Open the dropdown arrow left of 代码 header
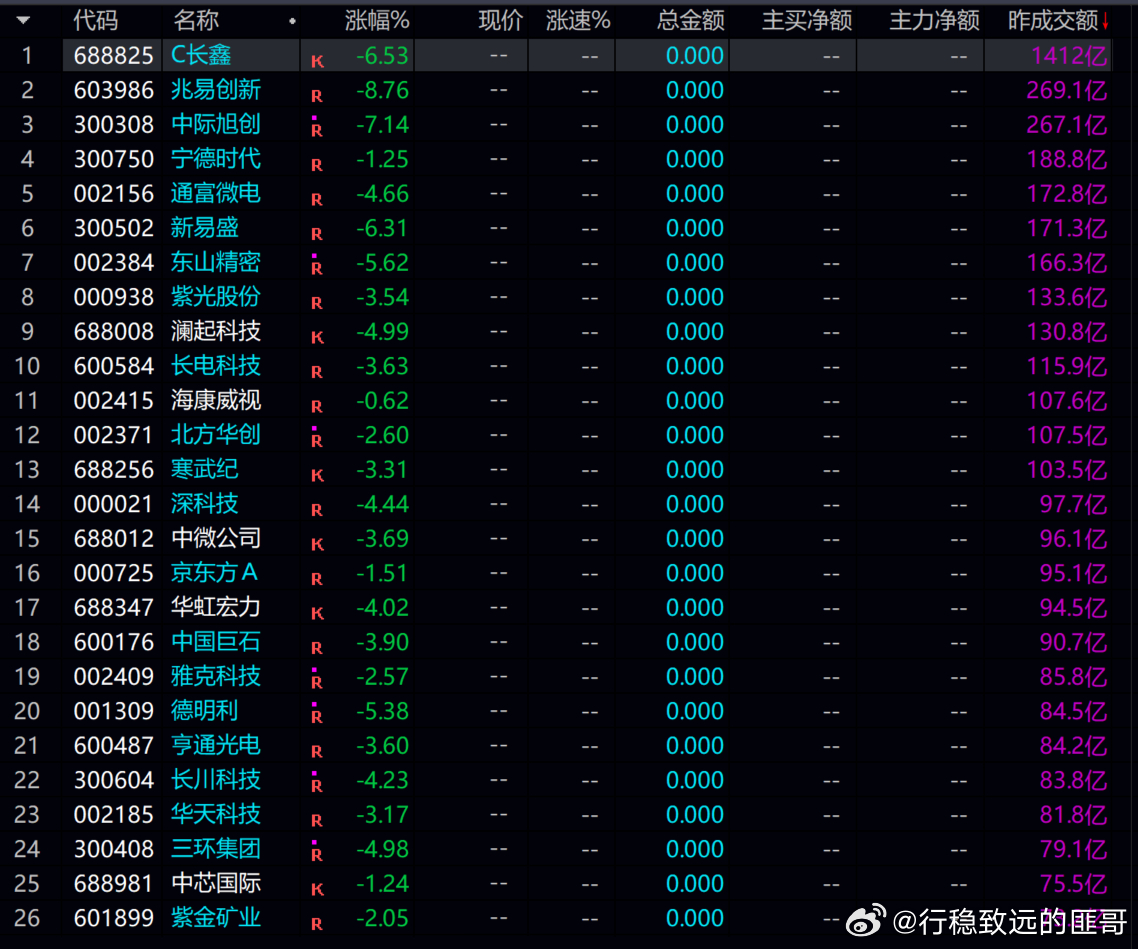Screen dimensions: 1138x949 pos(23,20)
